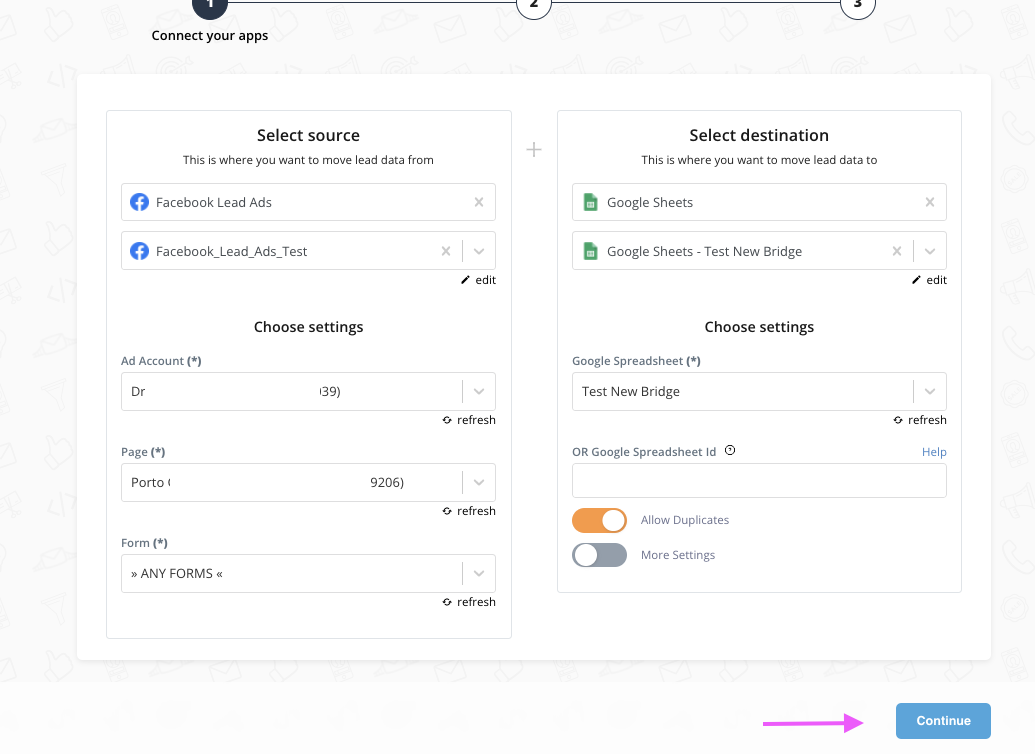Expand the Google Spreadsheet dropdown
The image size is (1035, 754).
click(x=930, y=392)
